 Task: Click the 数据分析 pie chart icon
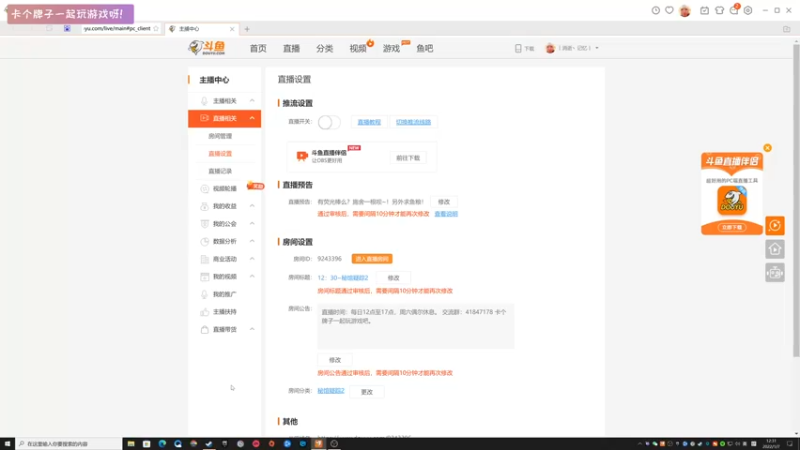coord(205,241)
